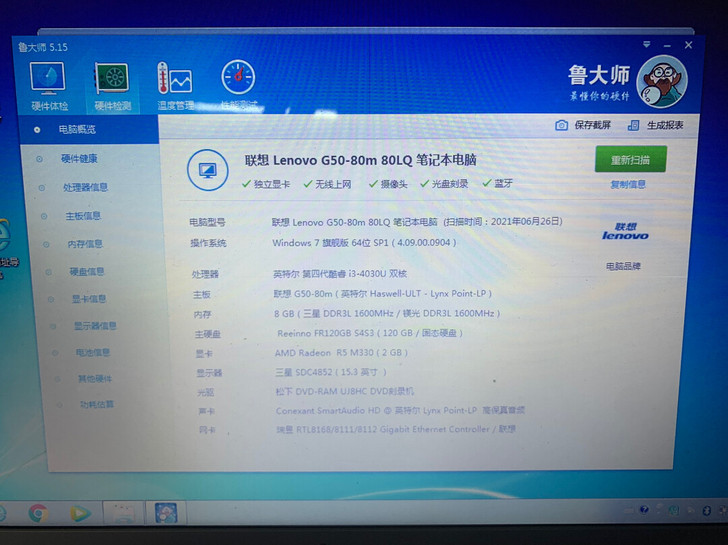Click the Windows 7 旗舰版 64位 SP1 value
The height and width of the screenshot is (545, 728).
364,243
